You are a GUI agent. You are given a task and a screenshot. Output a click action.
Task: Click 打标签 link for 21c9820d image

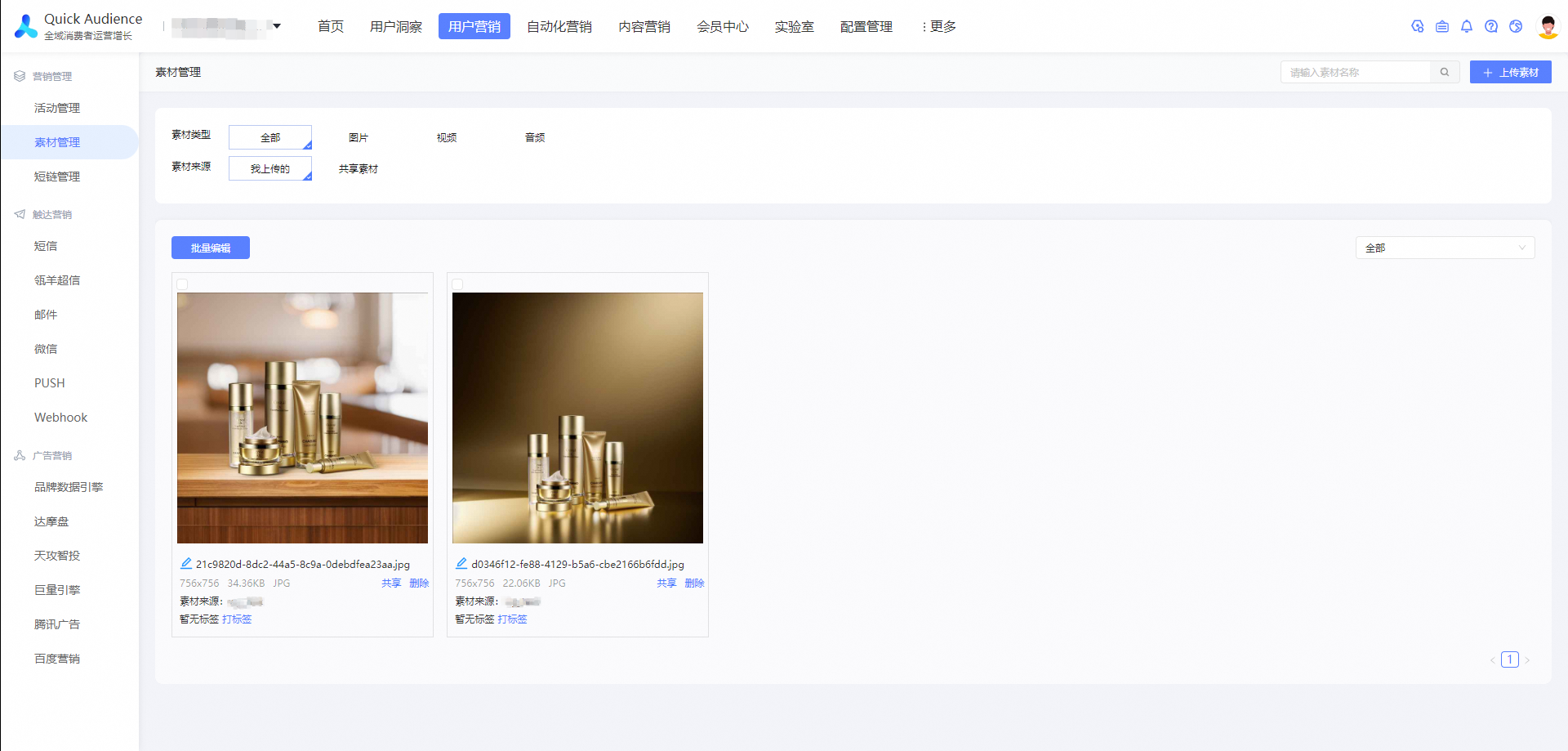click(237, 619)
